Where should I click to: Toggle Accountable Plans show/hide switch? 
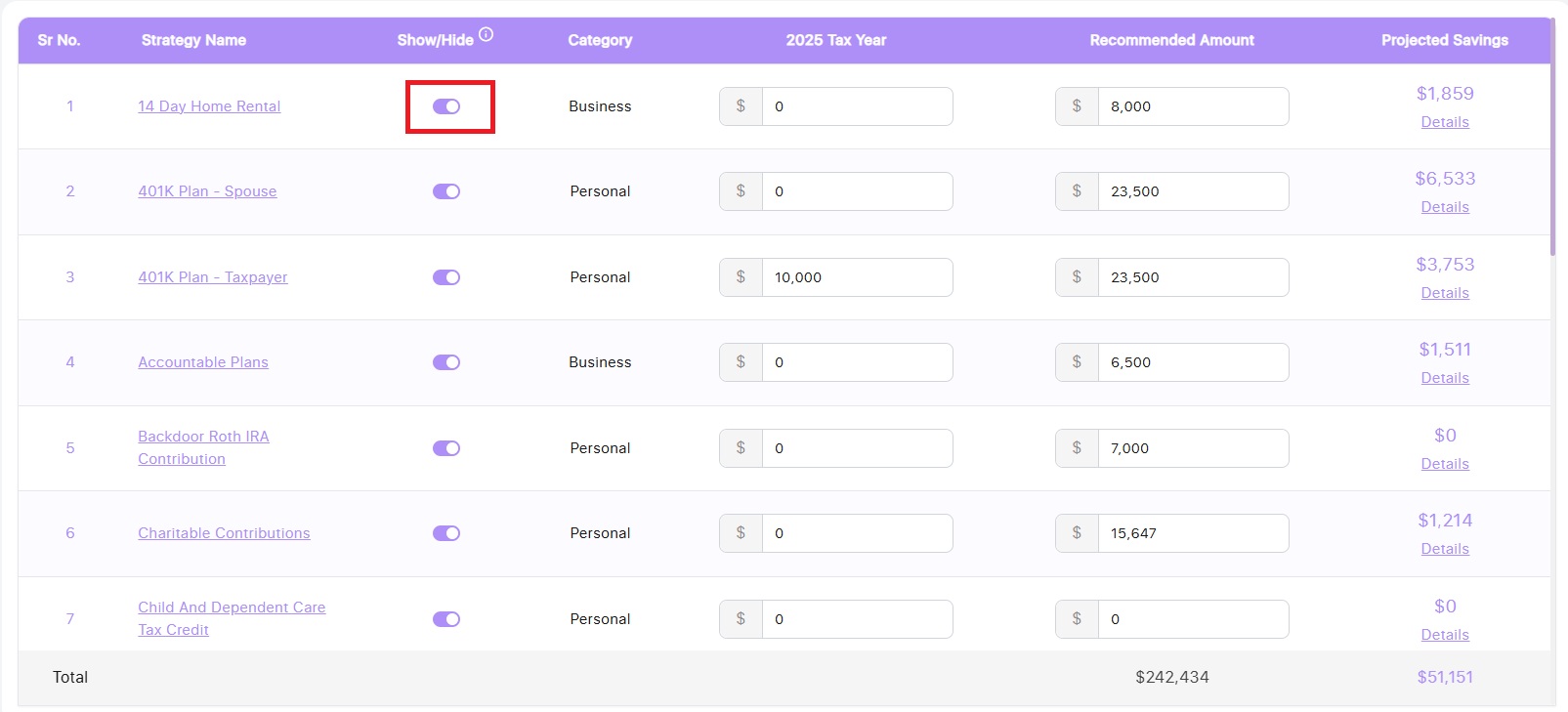pyautogui.click(x=446, y=362)
